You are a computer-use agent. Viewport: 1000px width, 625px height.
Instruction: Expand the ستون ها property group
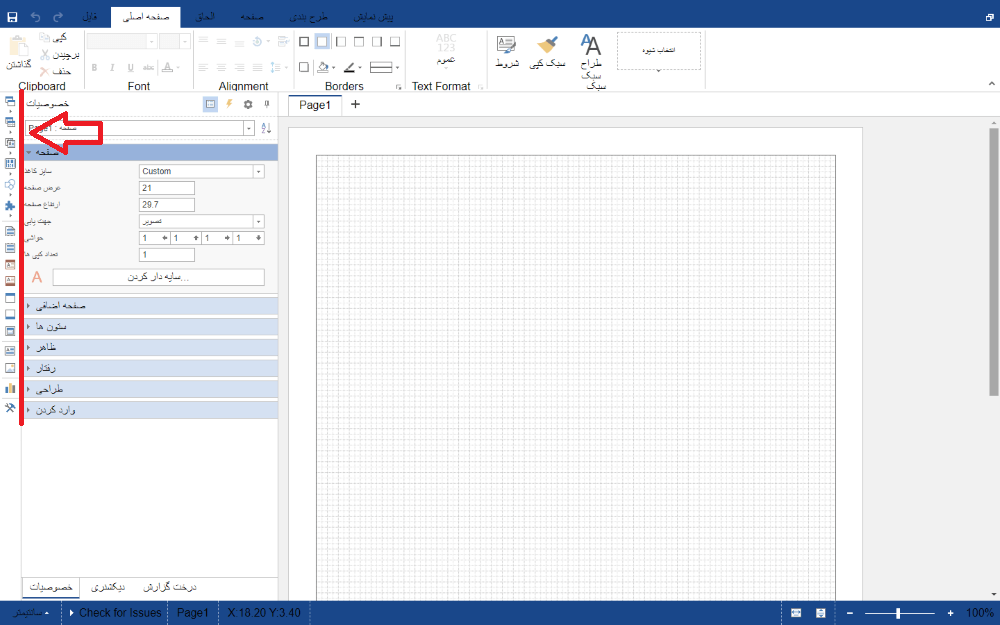[x=150, y=326]
